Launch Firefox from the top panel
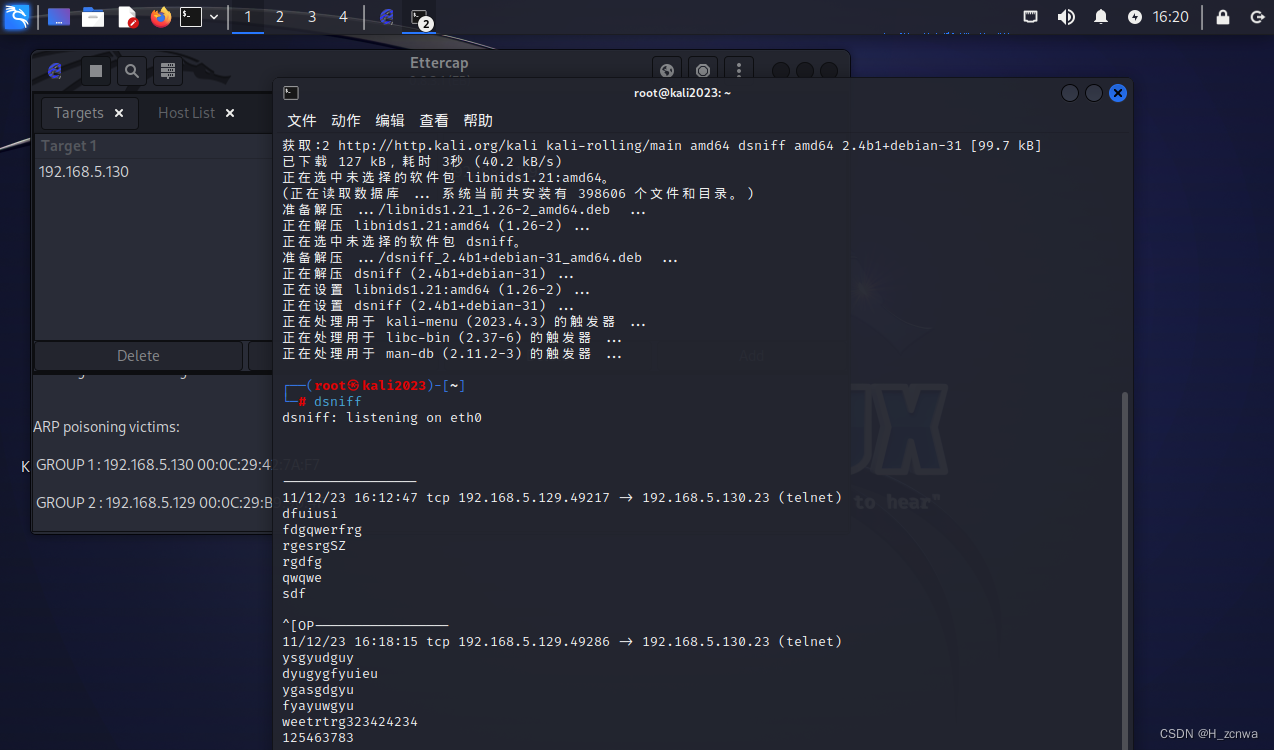Viewport: 1274px width, 750px height. (160, 17)
